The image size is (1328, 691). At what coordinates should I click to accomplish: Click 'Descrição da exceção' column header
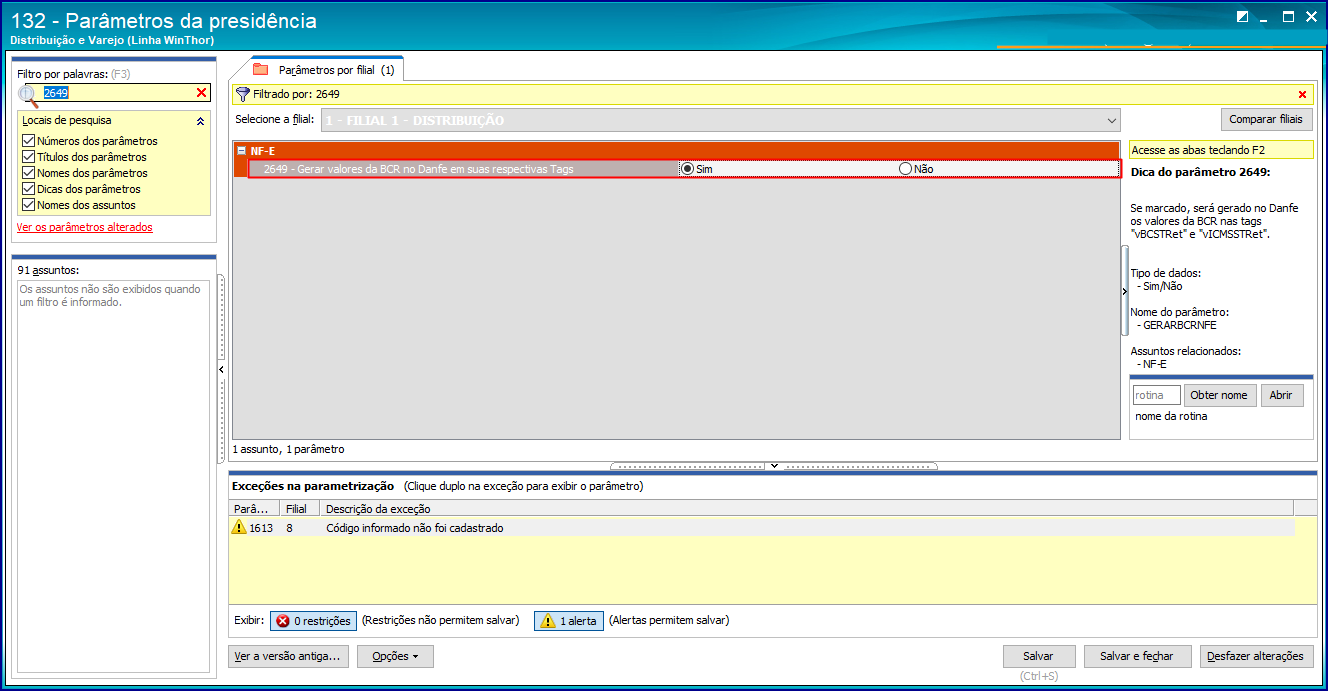click(807, 509)
